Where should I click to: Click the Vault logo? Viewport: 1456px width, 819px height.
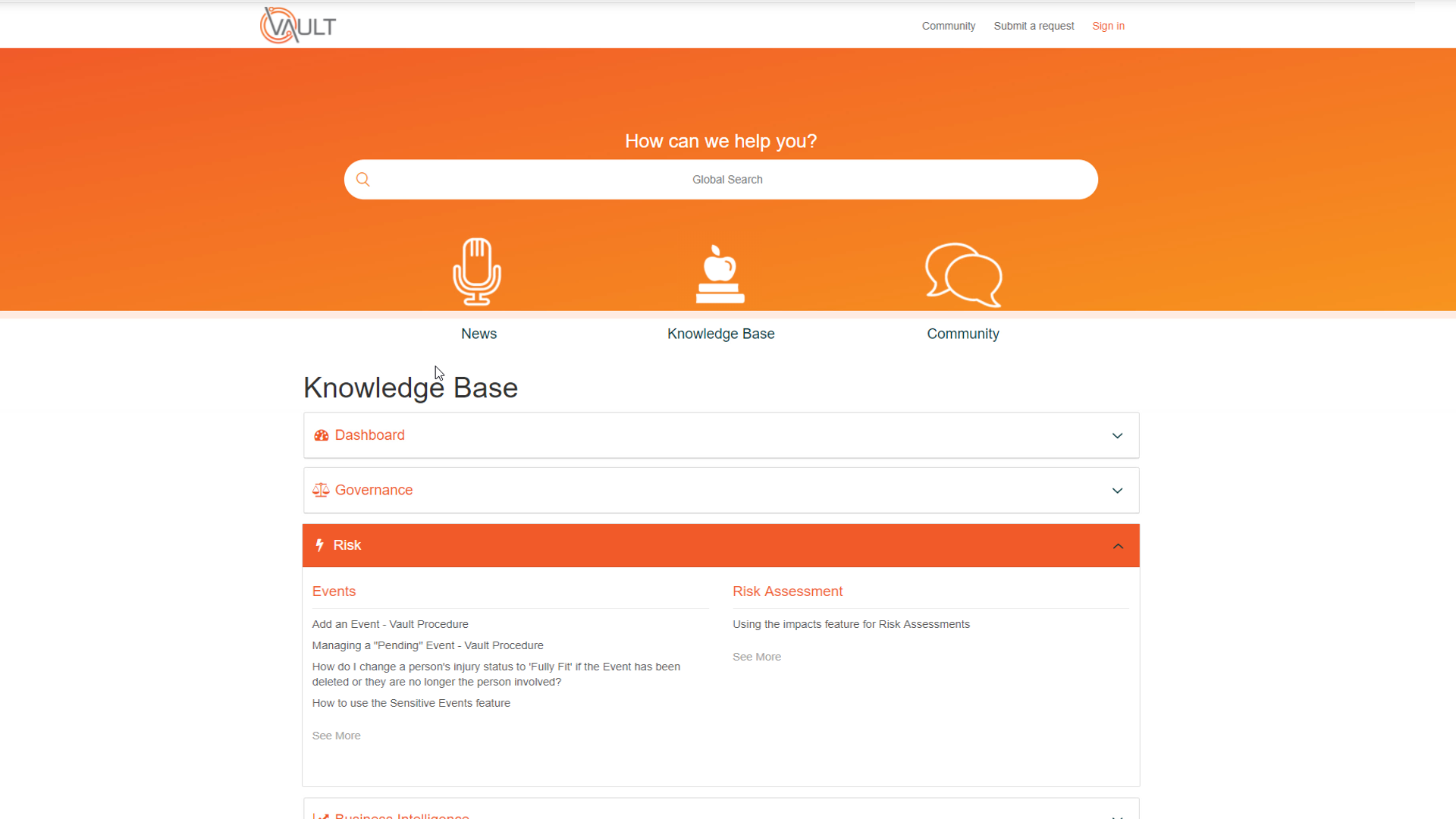298,25
